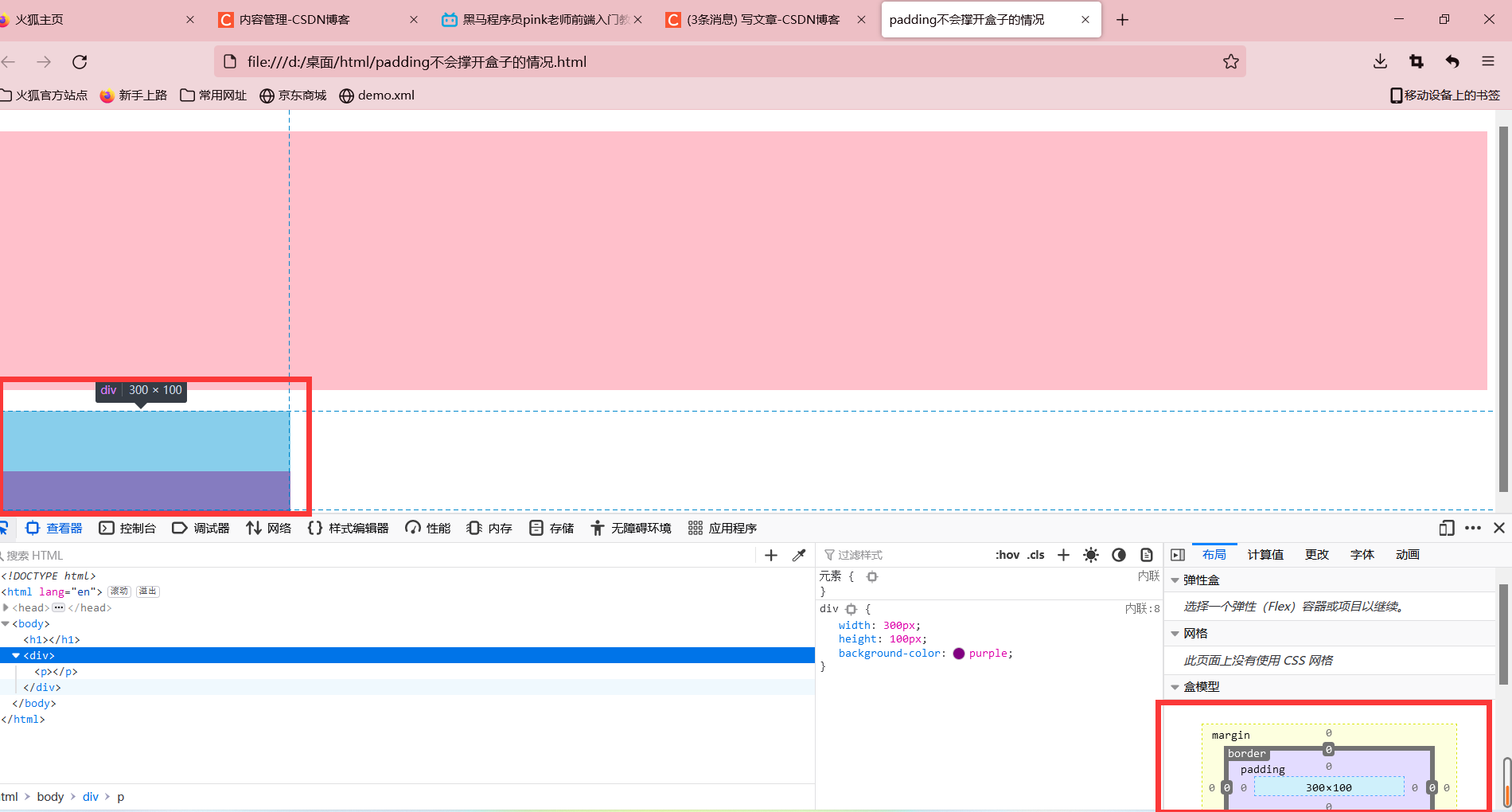Collapse the 盒模型 box model section
Image resolution: width=1512 pixels, height=812 pixels.
(1175, 687)
